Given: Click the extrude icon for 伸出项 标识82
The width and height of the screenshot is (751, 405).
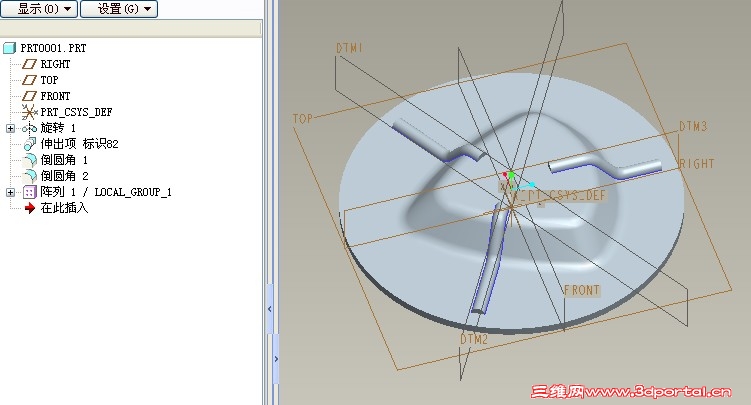Looking at the screenshot, I should pos(30,144).
